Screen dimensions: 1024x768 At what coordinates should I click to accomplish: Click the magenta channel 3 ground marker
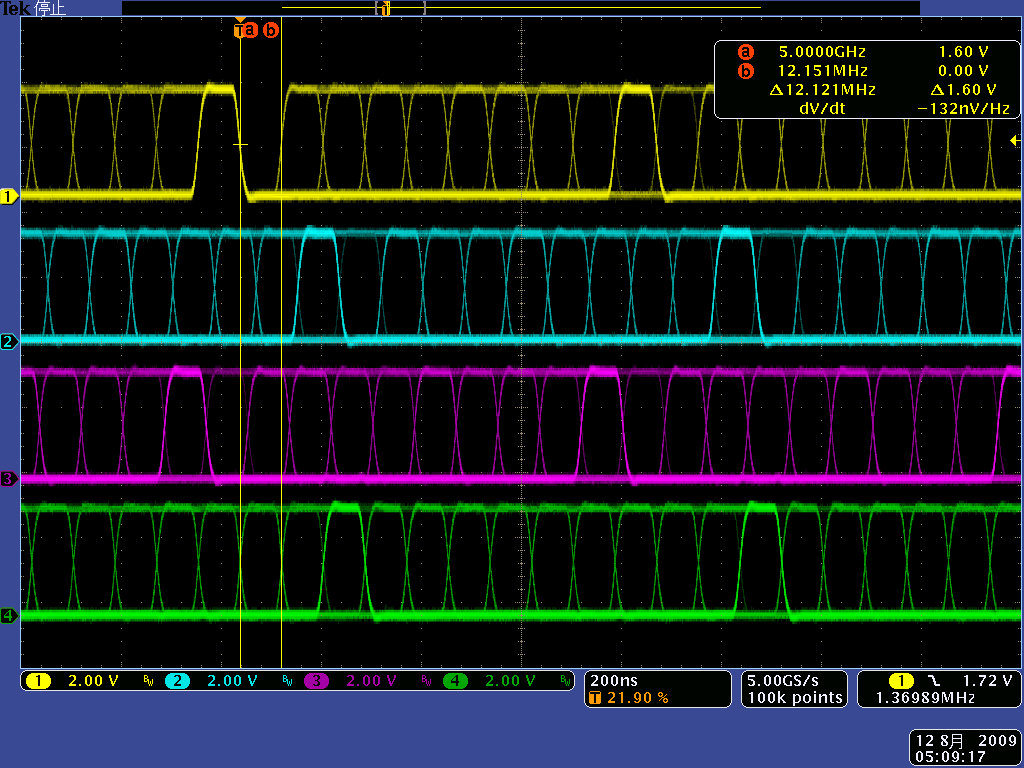tap(9, 479)
